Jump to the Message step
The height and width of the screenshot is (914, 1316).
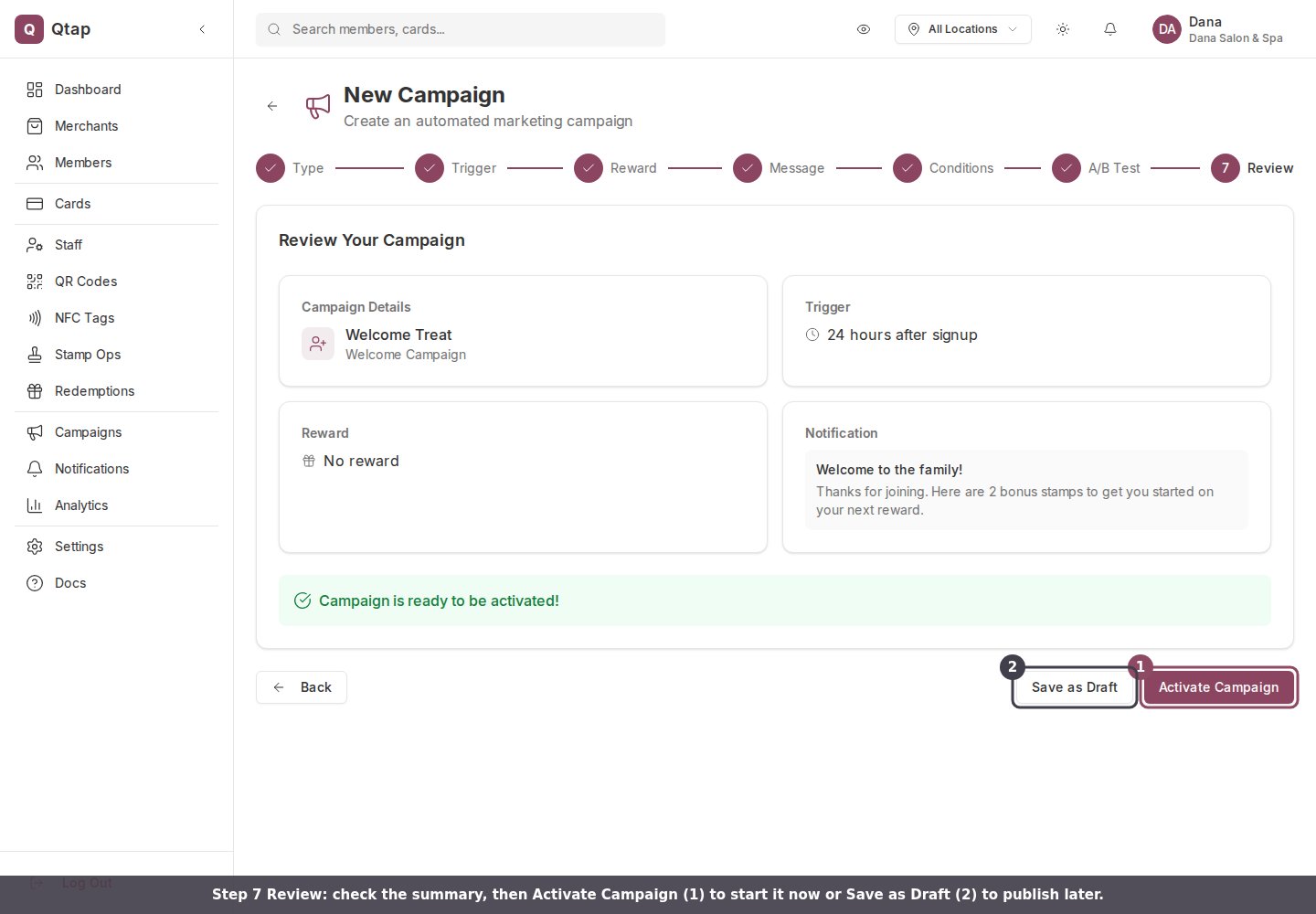tap(779, 168)
